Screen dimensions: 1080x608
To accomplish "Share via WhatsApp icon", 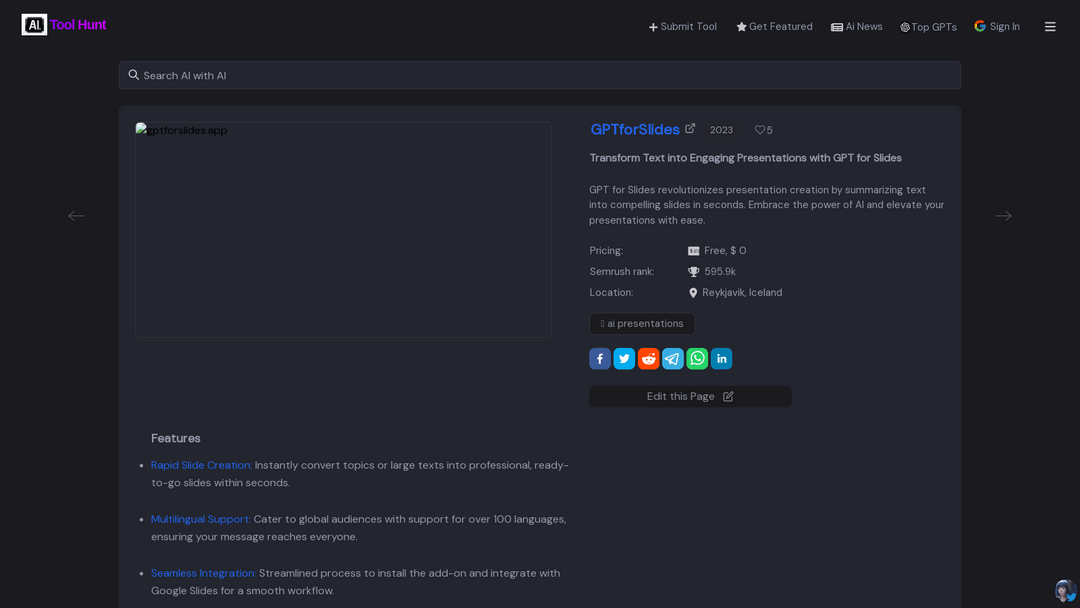I will 697,359.
